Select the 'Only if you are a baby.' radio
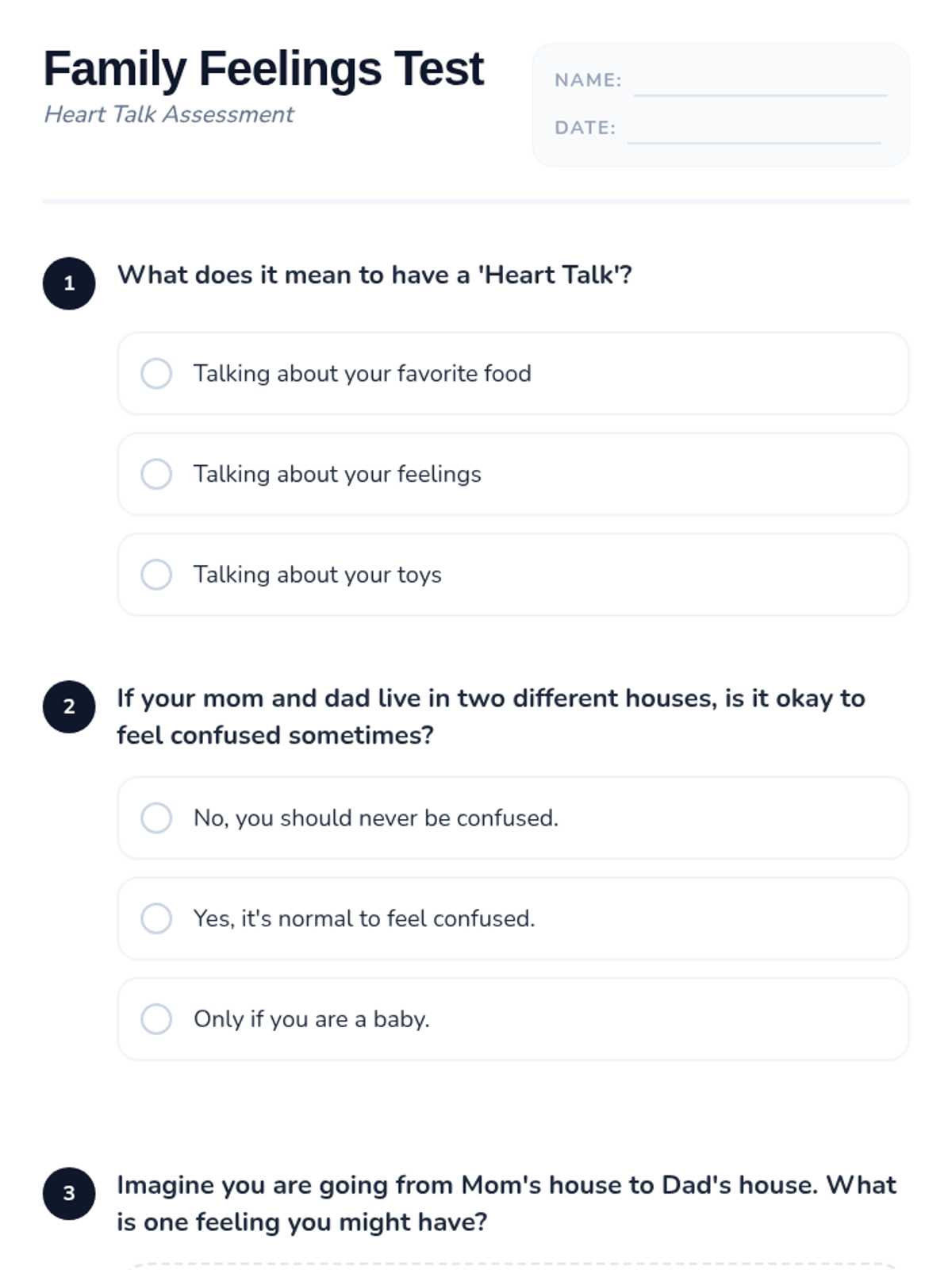This screenshot has width=952, height=1270. (x=156, y=1019)
